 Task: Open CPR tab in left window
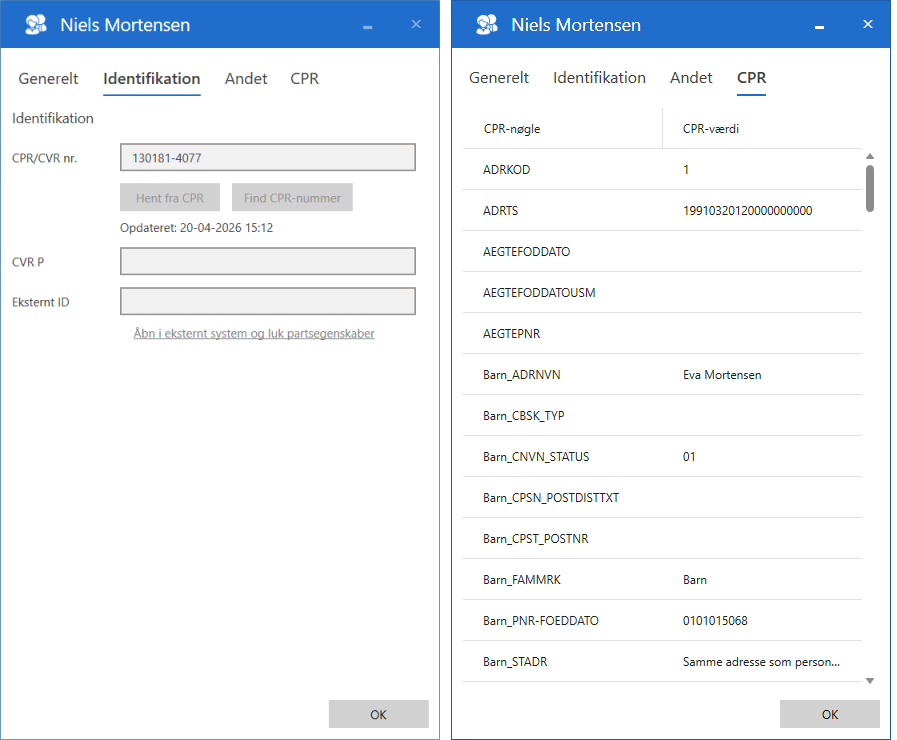click(x=304, y=78)
